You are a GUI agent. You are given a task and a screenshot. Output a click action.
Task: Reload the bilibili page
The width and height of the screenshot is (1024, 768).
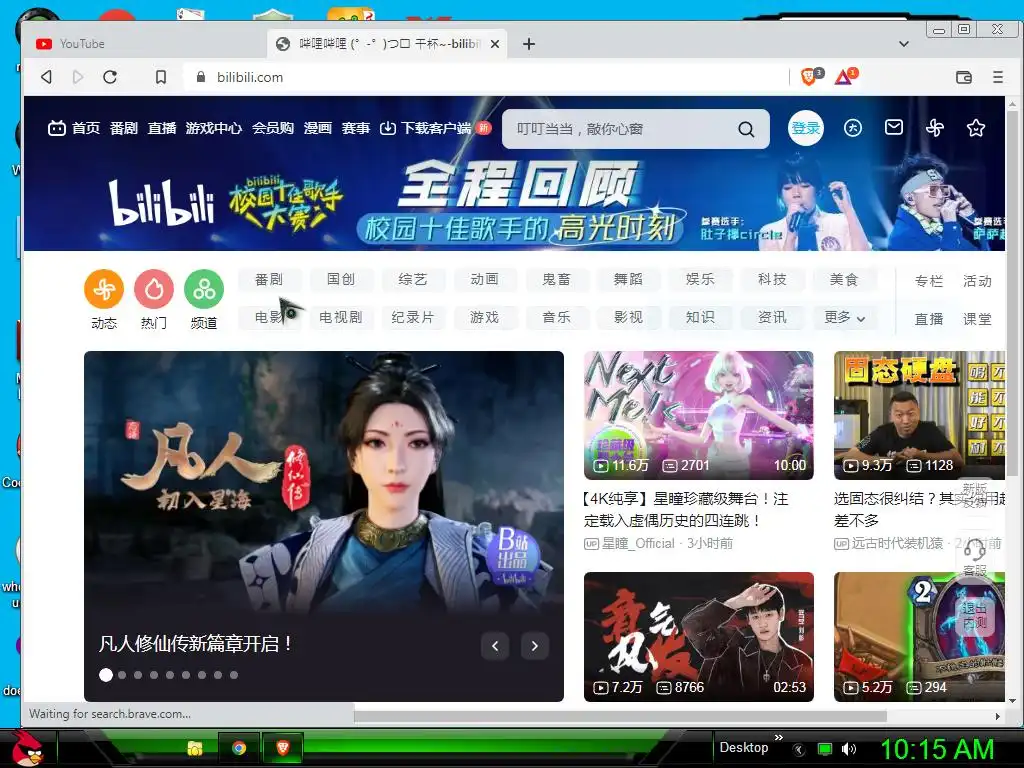click(x=110, y=77)
